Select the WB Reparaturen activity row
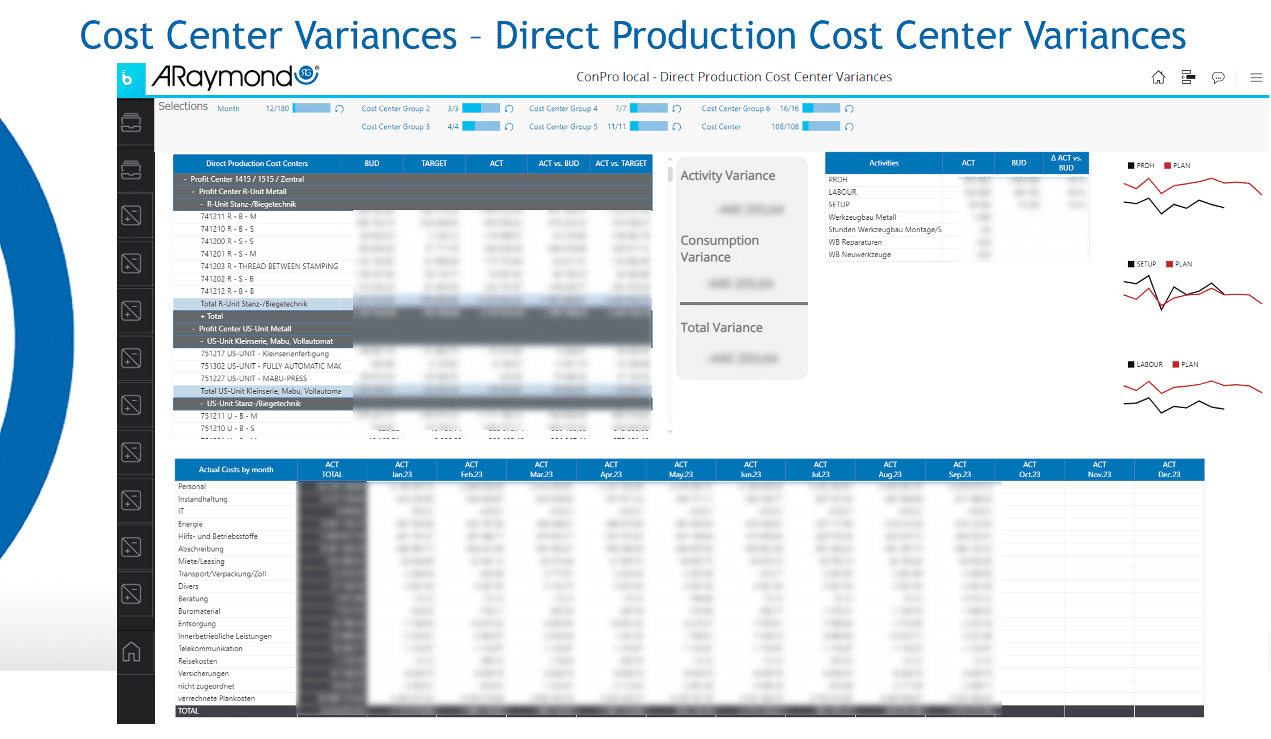The height and width of the screenshot is (739, 1271). pos(957,242)
